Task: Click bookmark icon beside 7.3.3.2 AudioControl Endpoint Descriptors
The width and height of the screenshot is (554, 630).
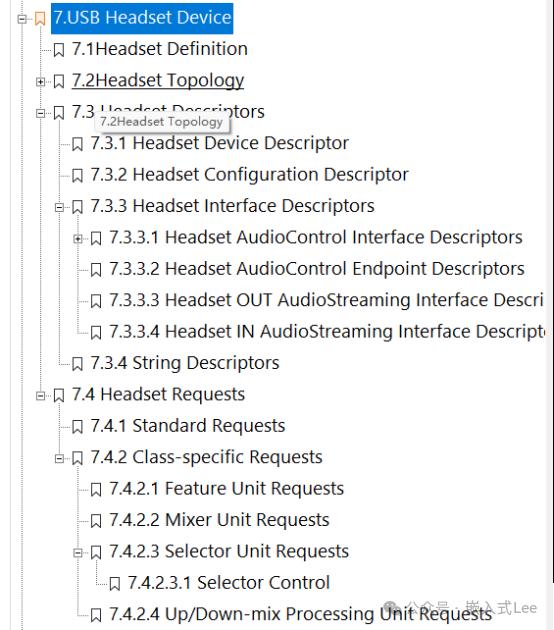Action: point(96,270)
